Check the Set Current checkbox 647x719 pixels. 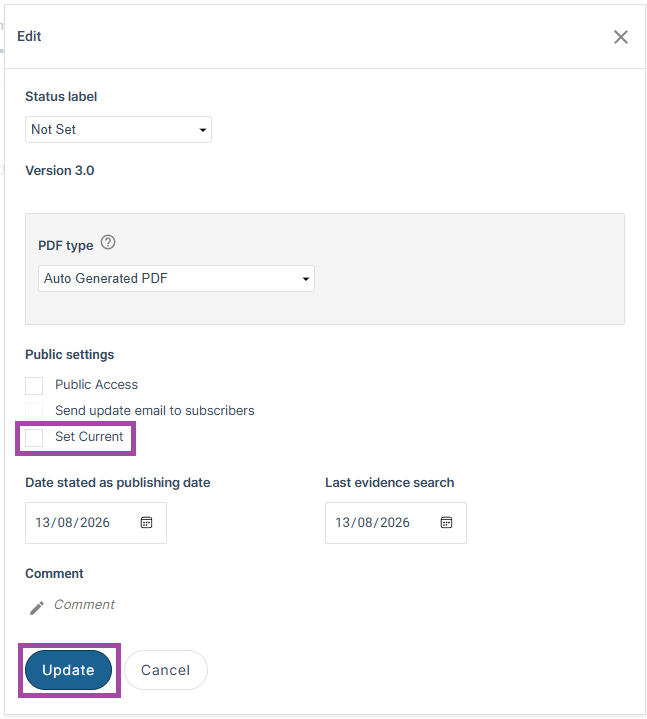pos(34,437)
